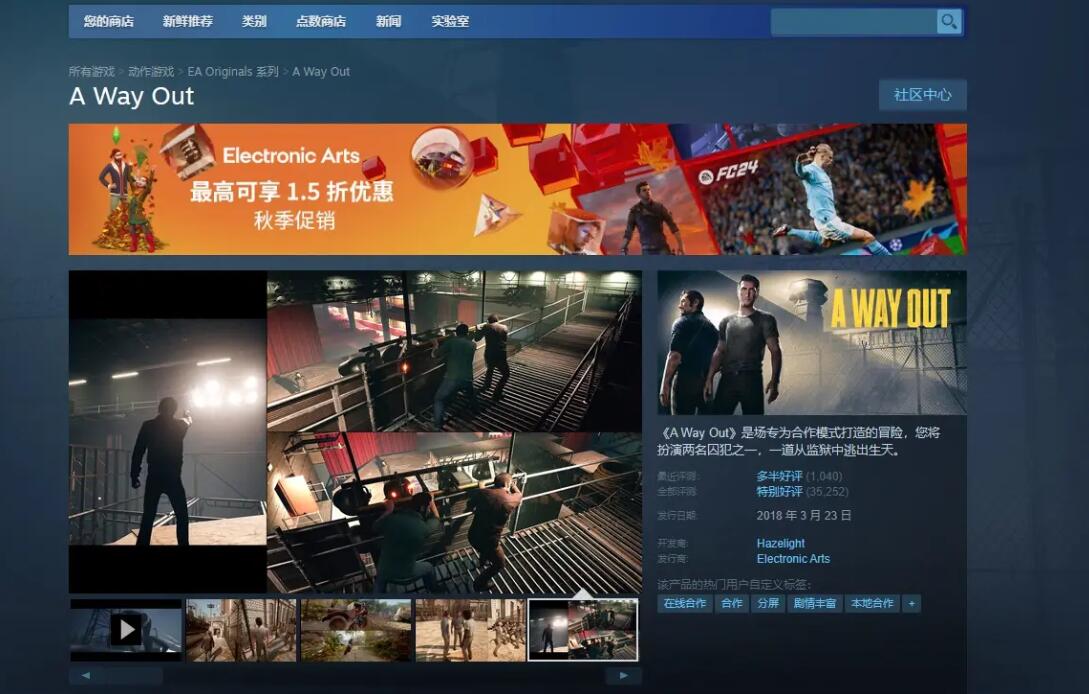This screenshot has height=694, width=1089.
Task: Open the 多半好评 recent reviews link
Action: 779,477
